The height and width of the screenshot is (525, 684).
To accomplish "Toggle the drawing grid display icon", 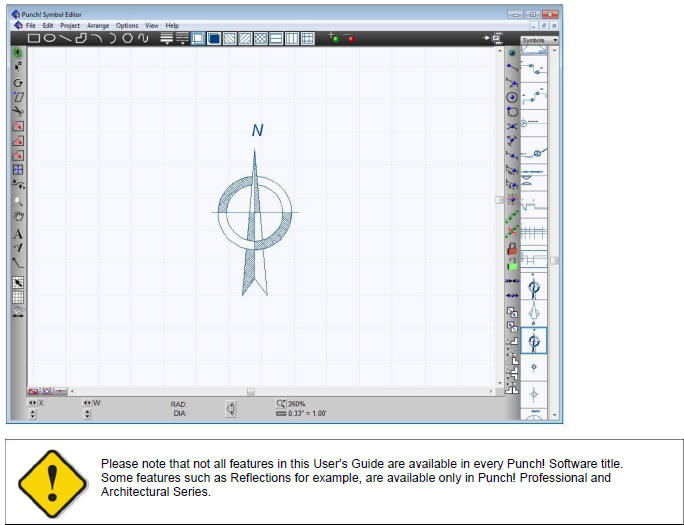I will [x=18, y=297].
